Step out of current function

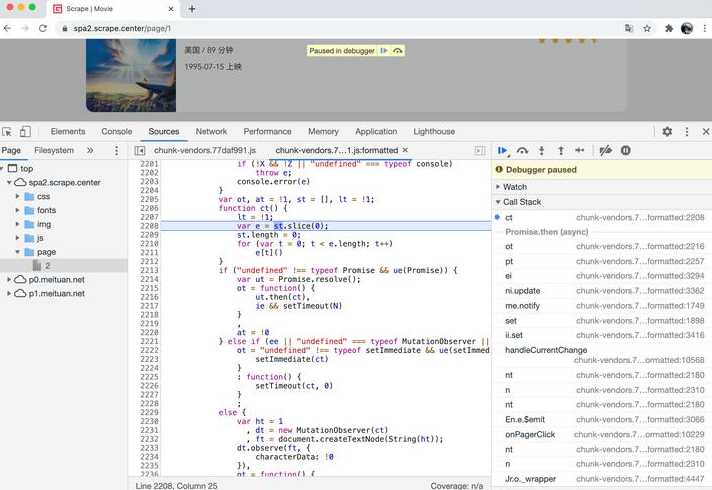coord(561,151)
